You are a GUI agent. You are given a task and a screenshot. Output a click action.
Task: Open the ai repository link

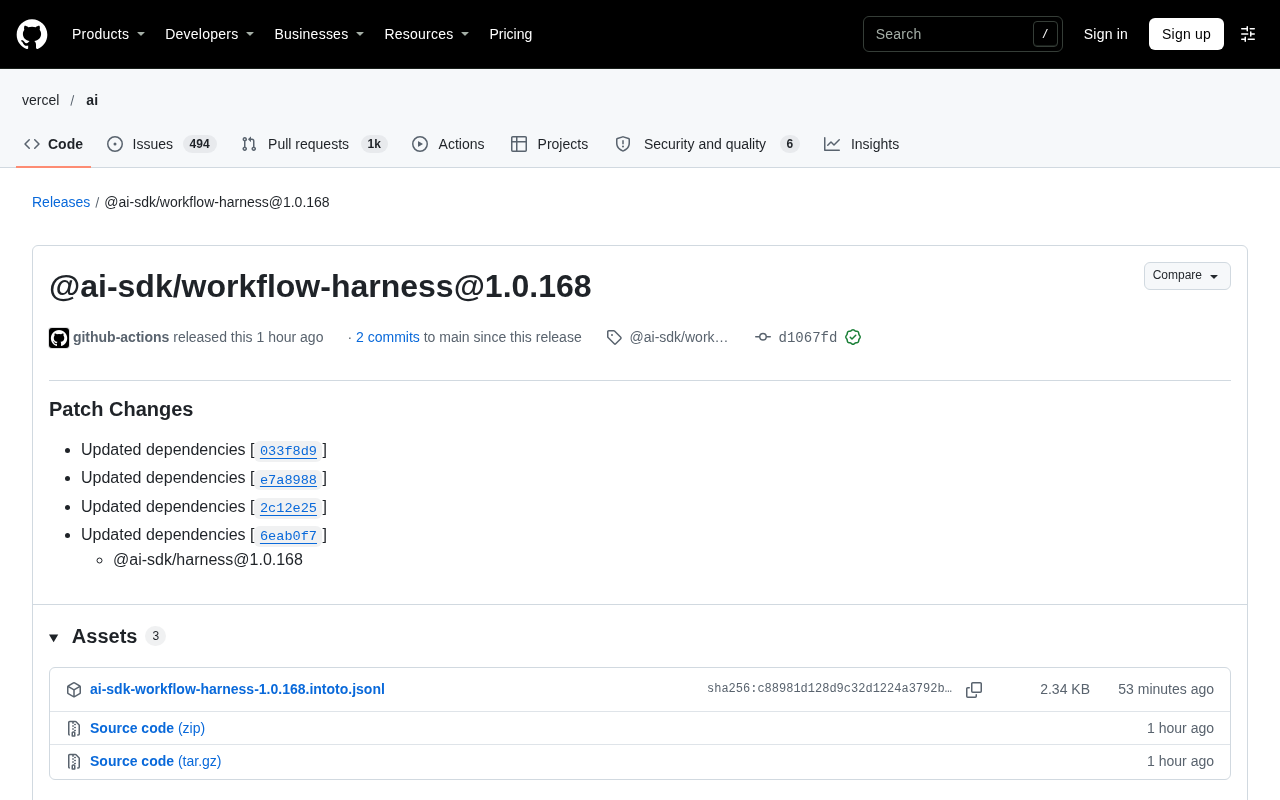(x=92, y=100)
